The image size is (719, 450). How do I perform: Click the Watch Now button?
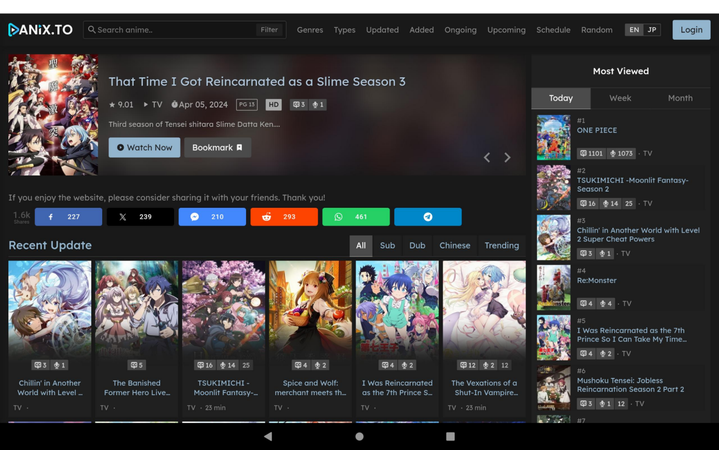coord(144,148)
